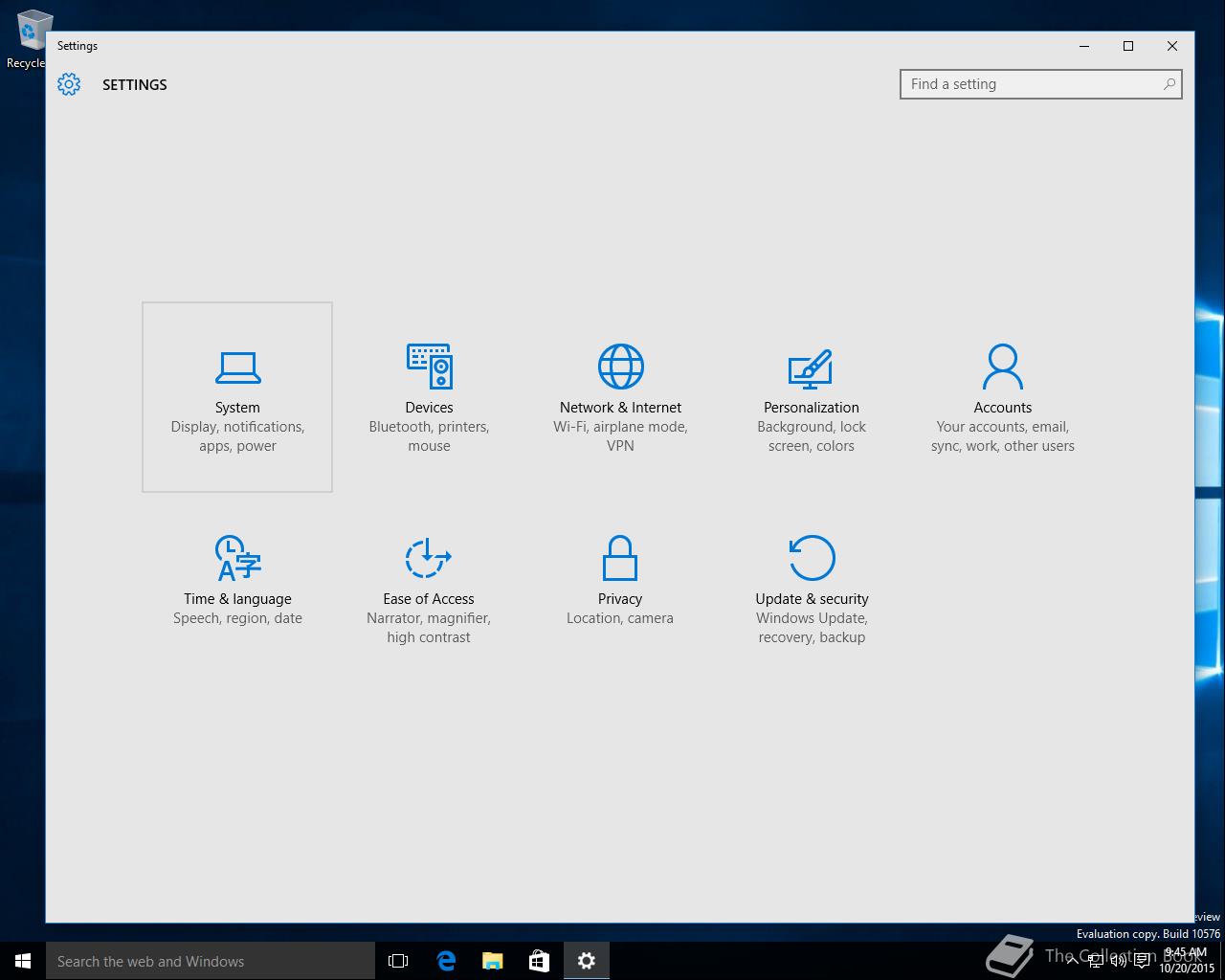The image size is (1225, 980).
Task: Click the SETTINGS header label
Action: coord(135,84)
